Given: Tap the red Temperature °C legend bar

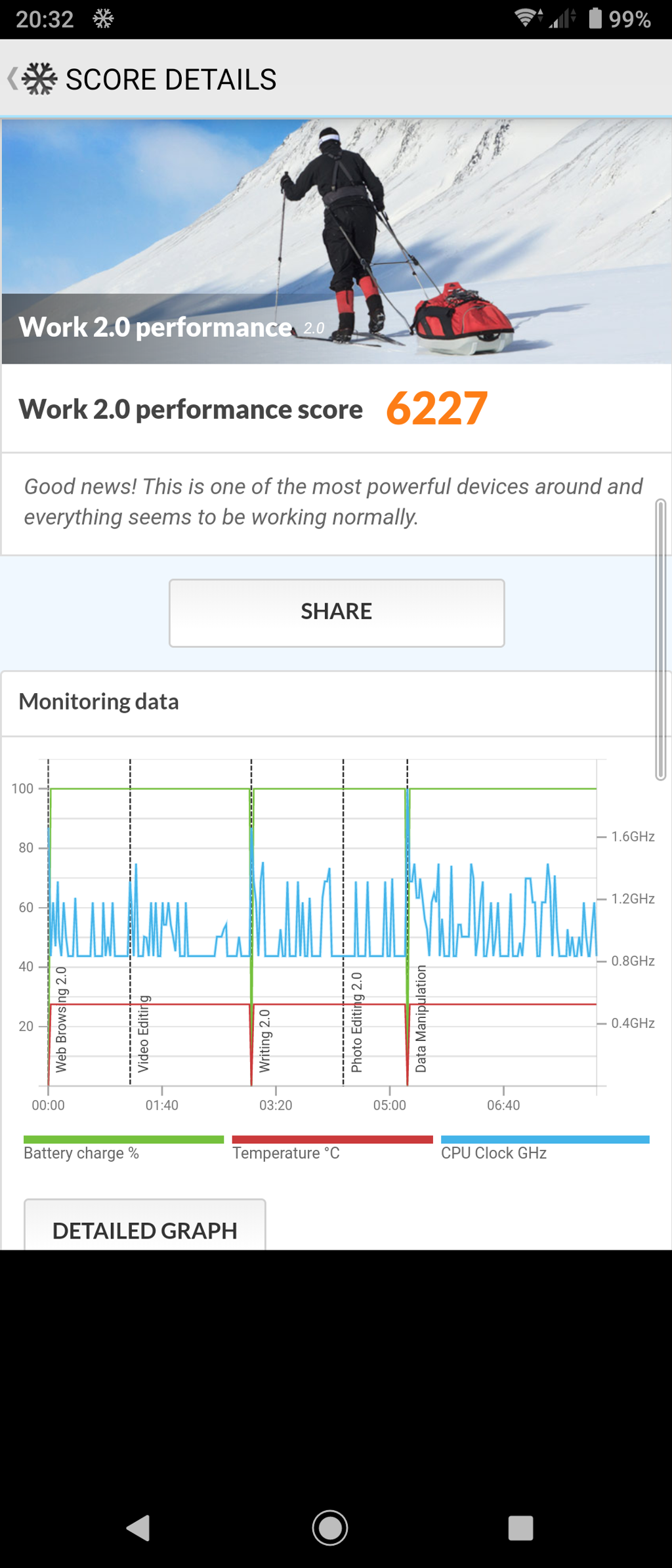Looking at the screenshot, I should click(332, 1139).
